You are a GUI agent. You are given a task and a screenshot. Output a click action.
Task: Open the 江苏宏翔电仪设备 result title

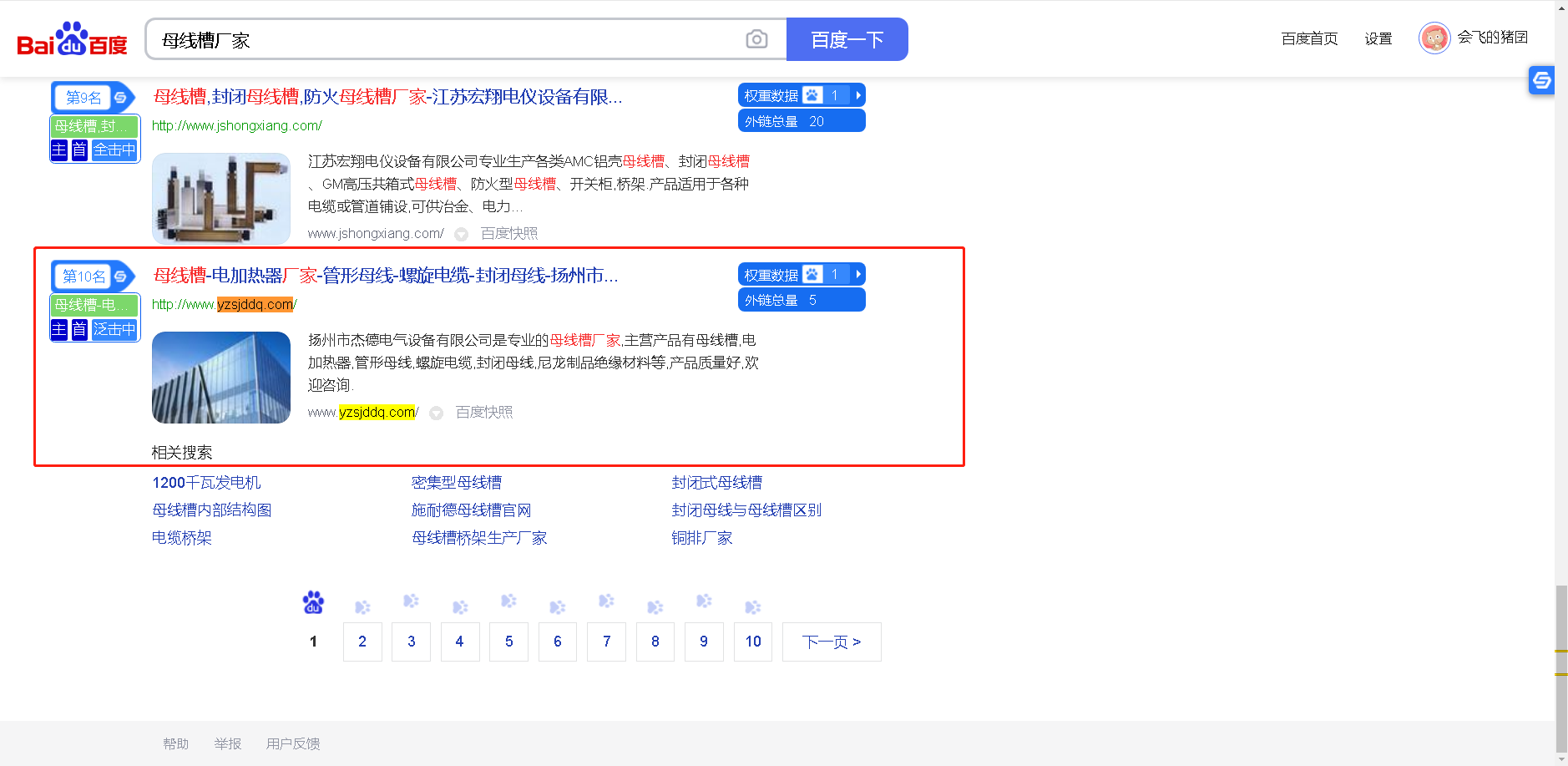(387, 97)
